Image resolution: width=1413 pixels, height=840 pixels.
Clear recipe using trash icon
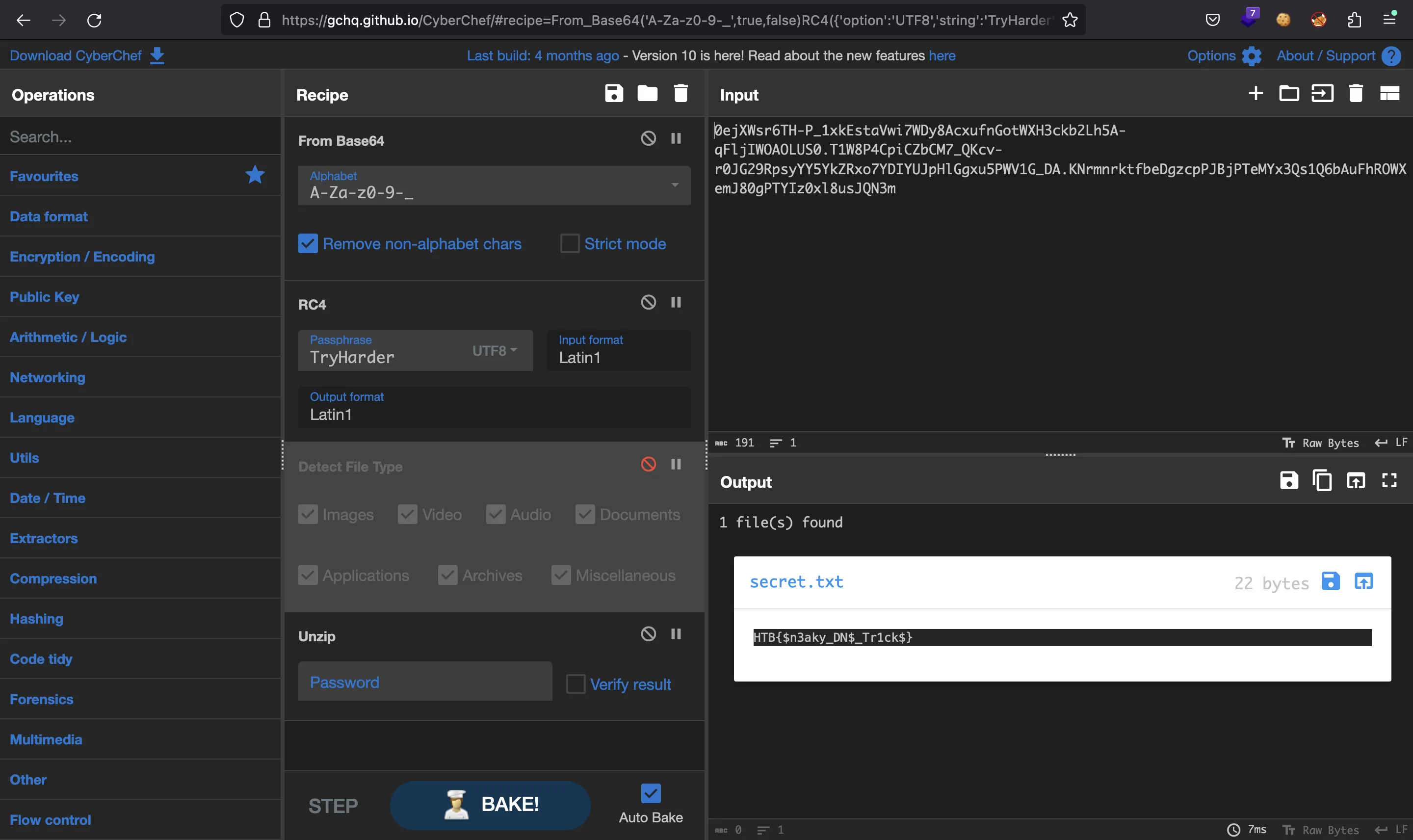click(681, 93)
